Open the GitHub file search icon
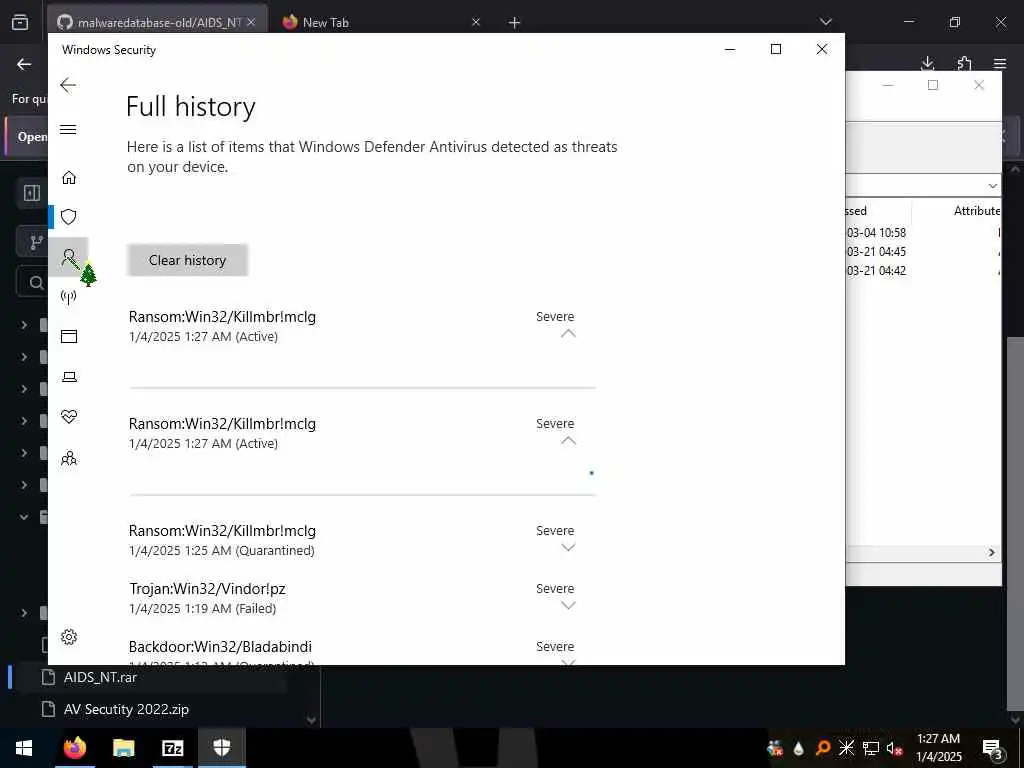This screenshot has height=768, width=1024. pyautogui.click(x=36, y=283)
